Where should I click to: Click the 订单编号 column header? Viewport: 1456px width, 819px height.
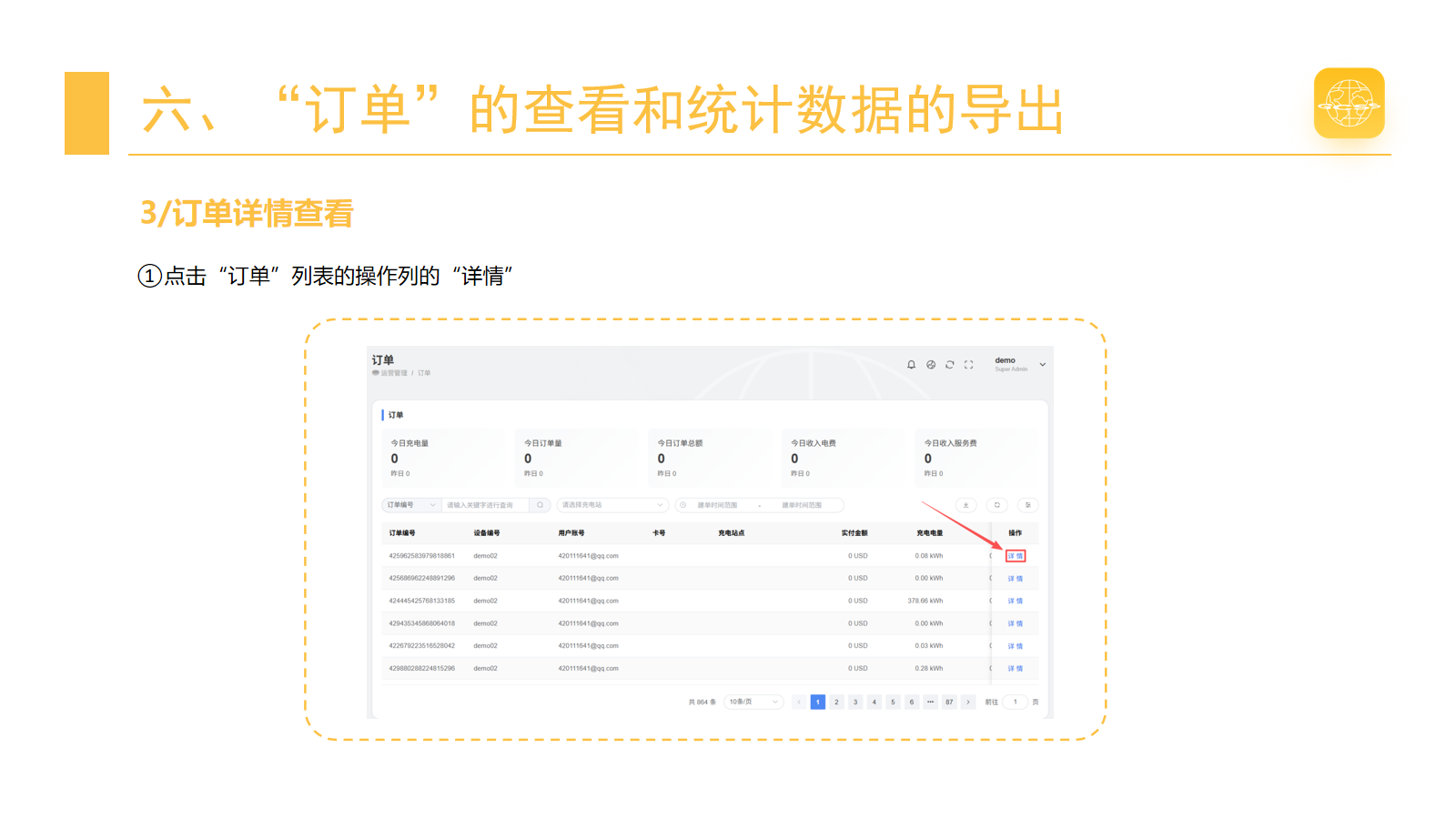[x=402, y=533]
